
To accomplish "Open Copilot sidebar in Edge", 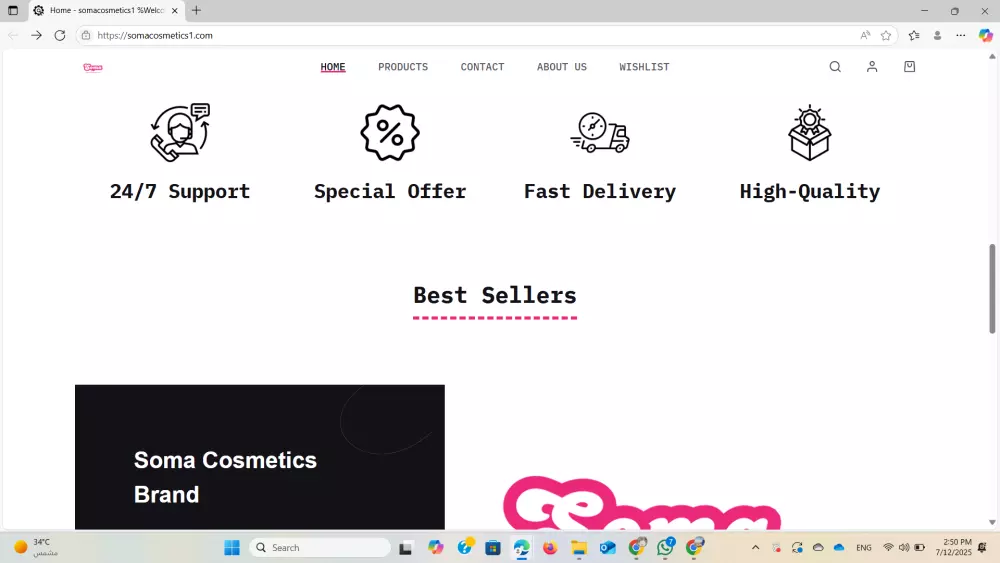I will pyautogui.click(x=985, y=36).
